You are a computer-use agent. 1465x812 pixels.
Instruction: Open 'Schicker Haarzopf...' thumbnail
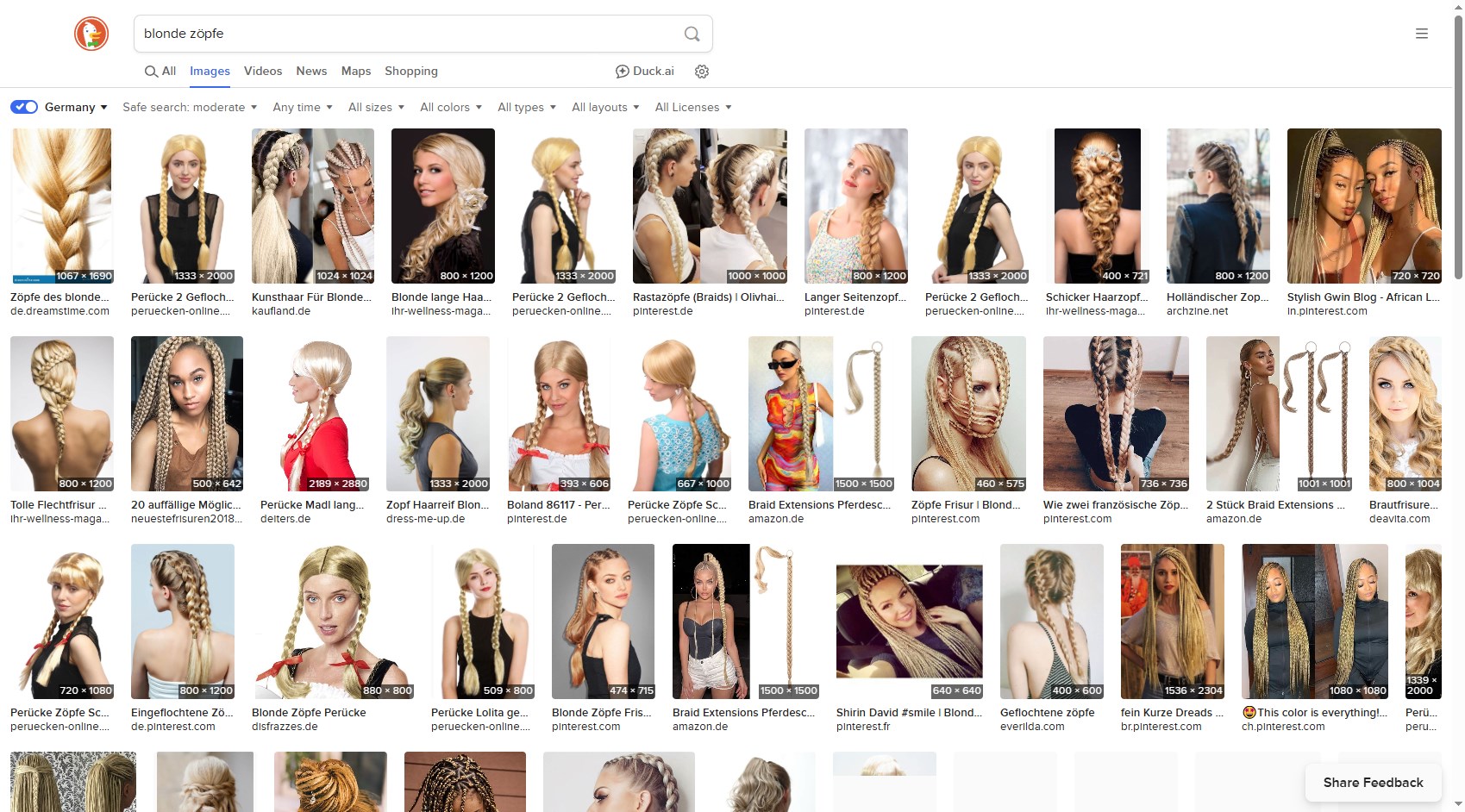click(1098, 206)
